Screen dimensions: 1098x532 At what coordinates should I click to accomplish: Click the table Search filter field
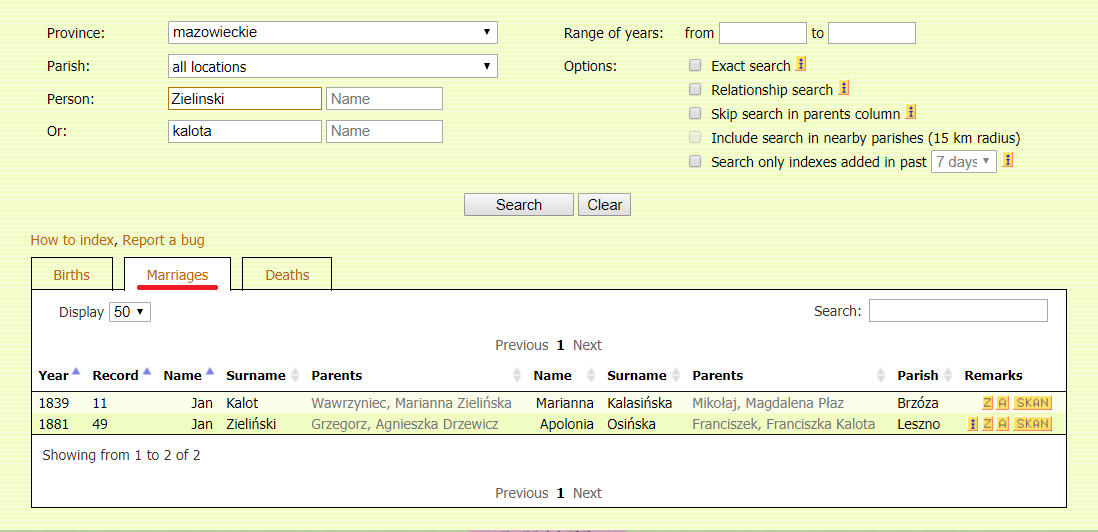click(957, 311)
